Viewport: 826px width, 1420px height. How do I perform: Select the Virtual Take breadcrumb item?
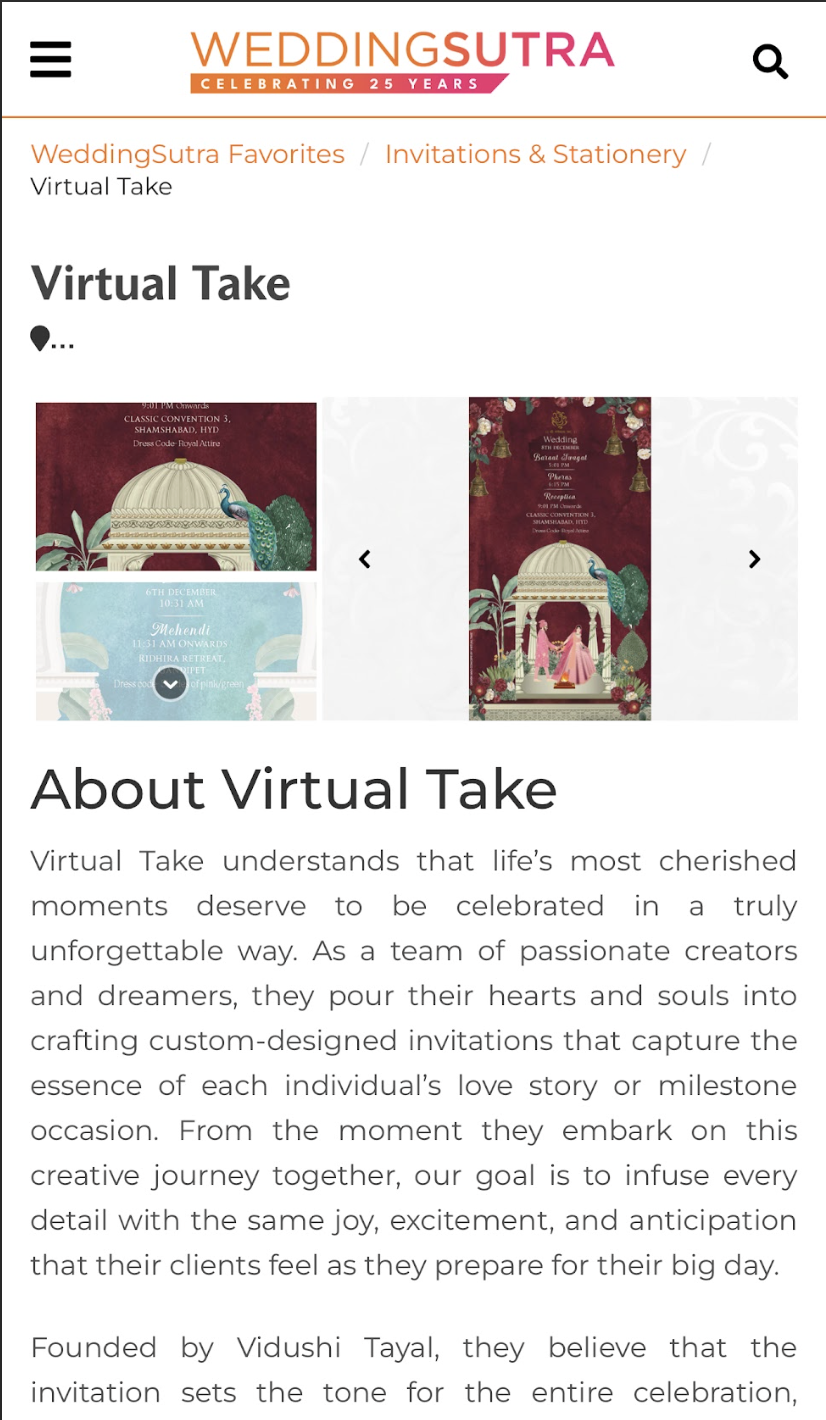(101, 186)
